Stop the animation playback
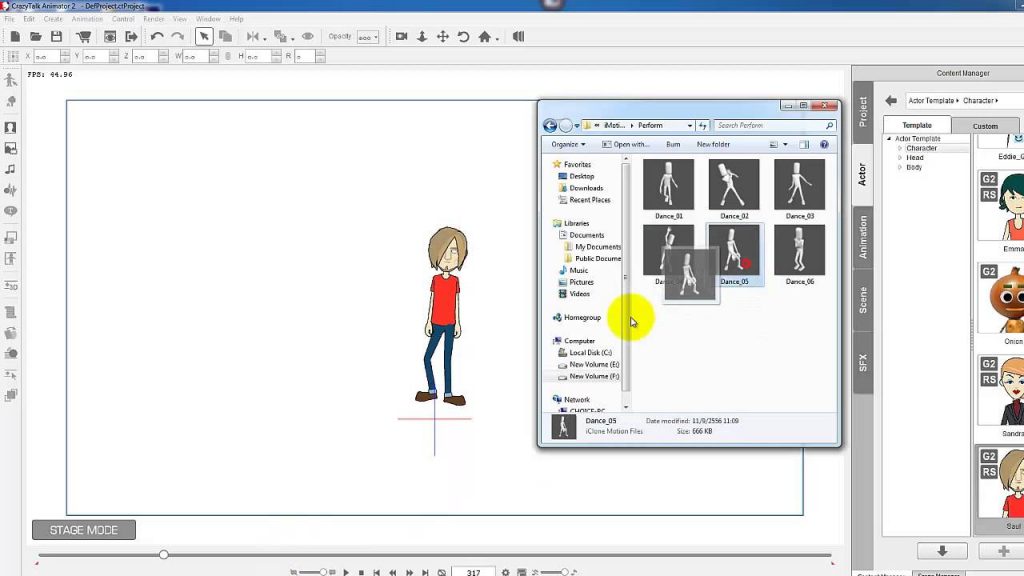 361,573
